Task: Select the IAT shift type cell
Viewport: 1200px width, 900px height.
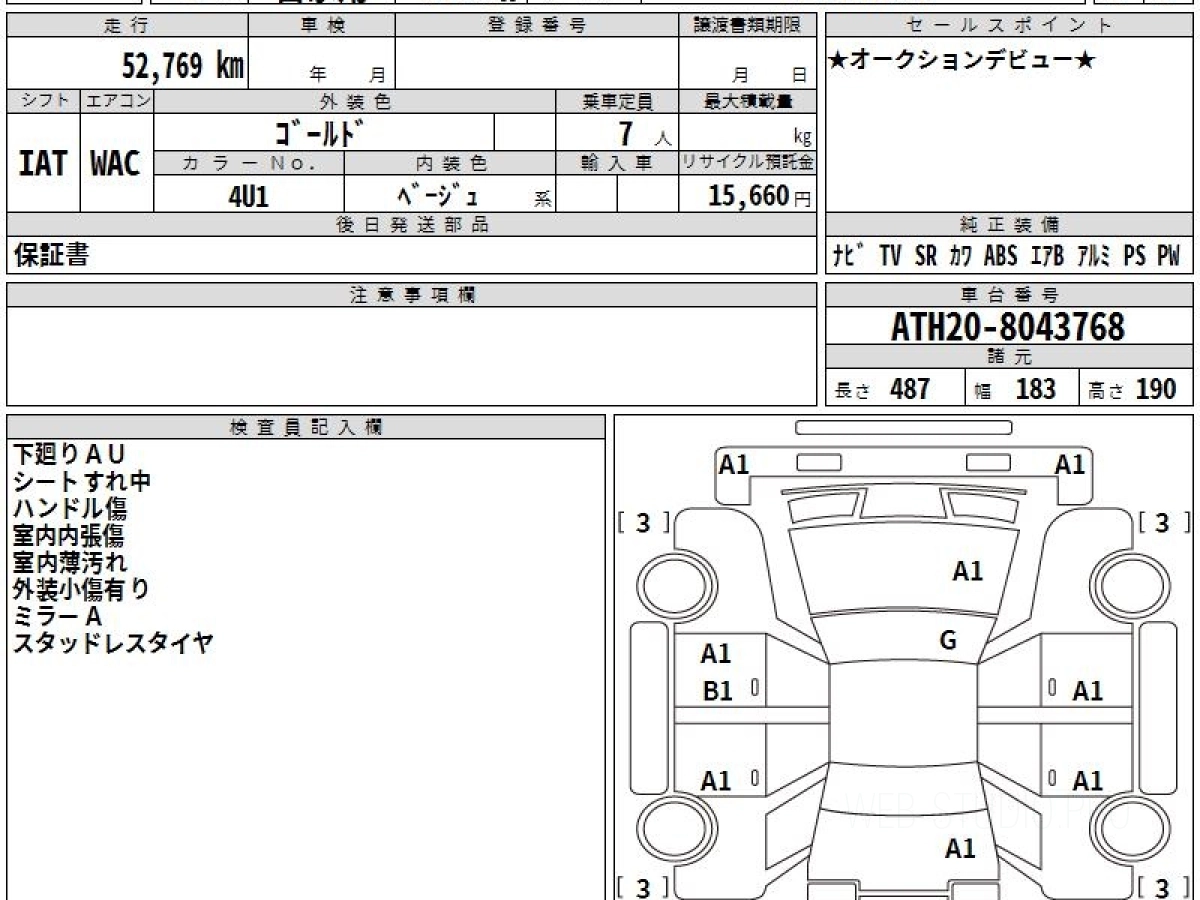Action: [x=43, y=163]
